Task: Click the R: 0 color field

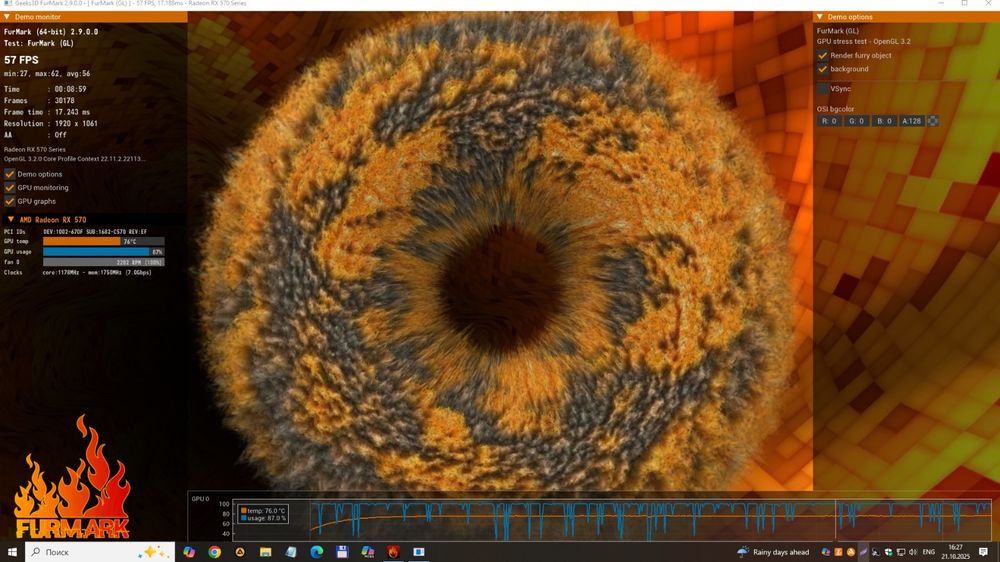Action: pos(829,121)
